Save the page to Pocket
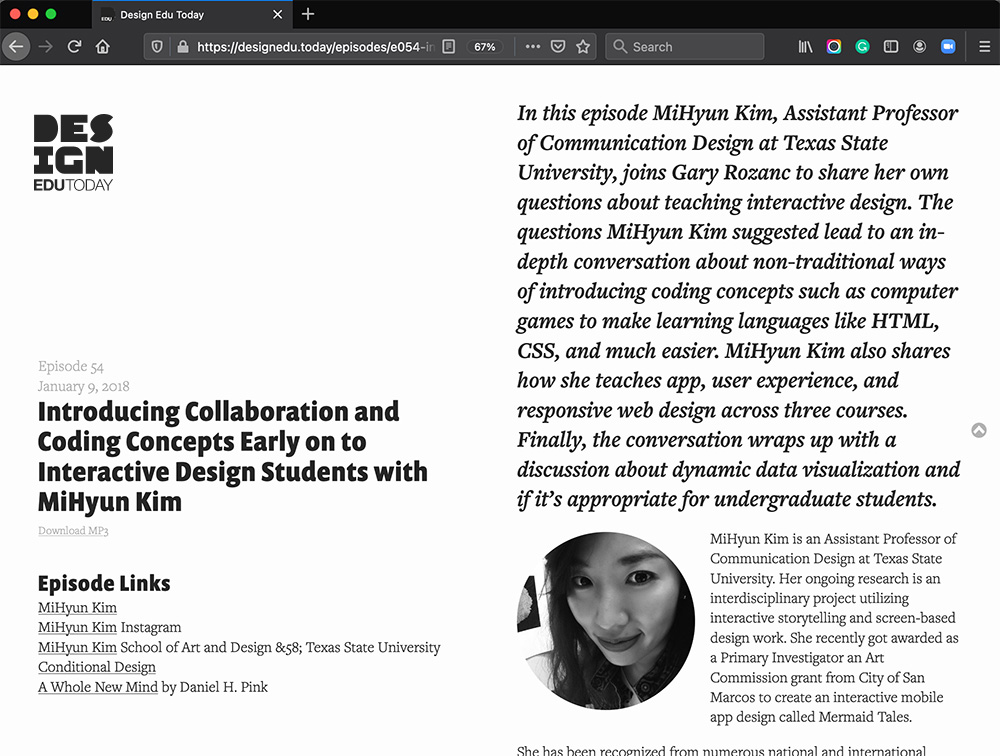This screenshot has height=756, width=1000. pos(558,47)
